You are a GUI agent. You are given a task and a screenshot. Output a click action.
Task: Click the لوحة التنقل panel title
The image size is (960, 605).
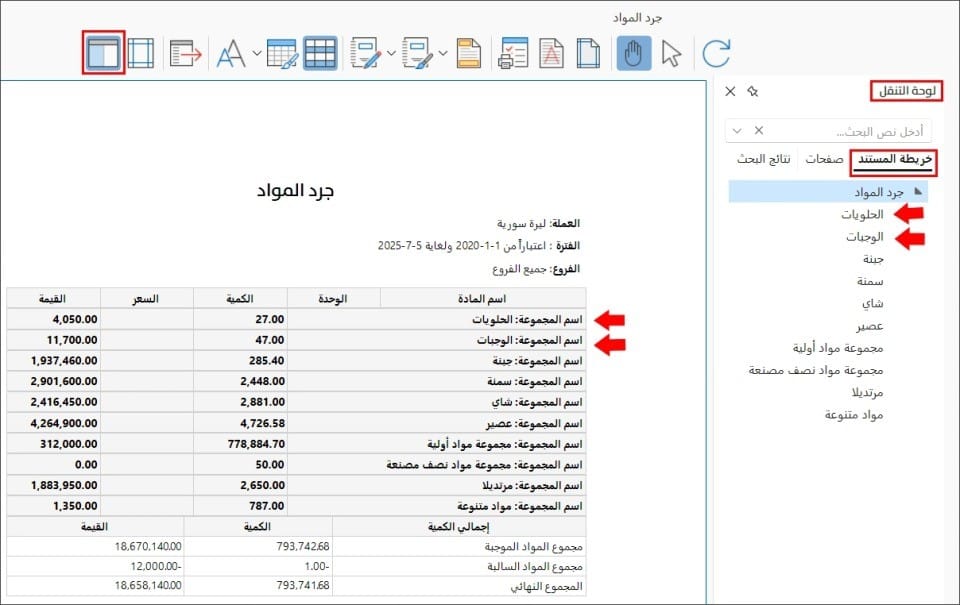coord(907,91)
